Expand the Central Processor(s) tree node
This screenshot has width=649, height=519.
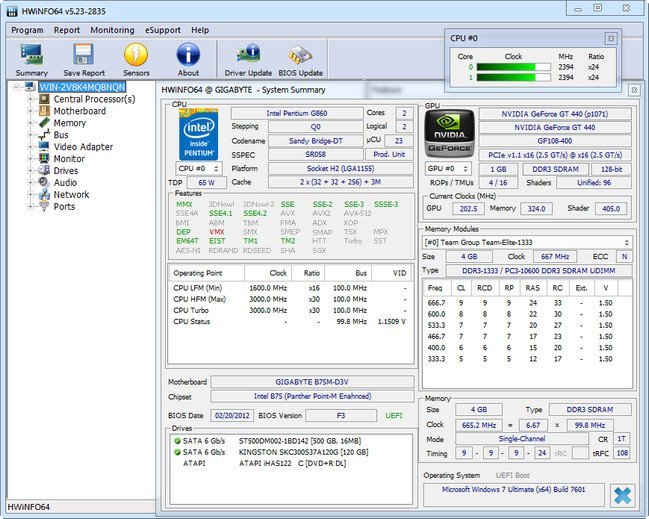(x=30, y=99)
